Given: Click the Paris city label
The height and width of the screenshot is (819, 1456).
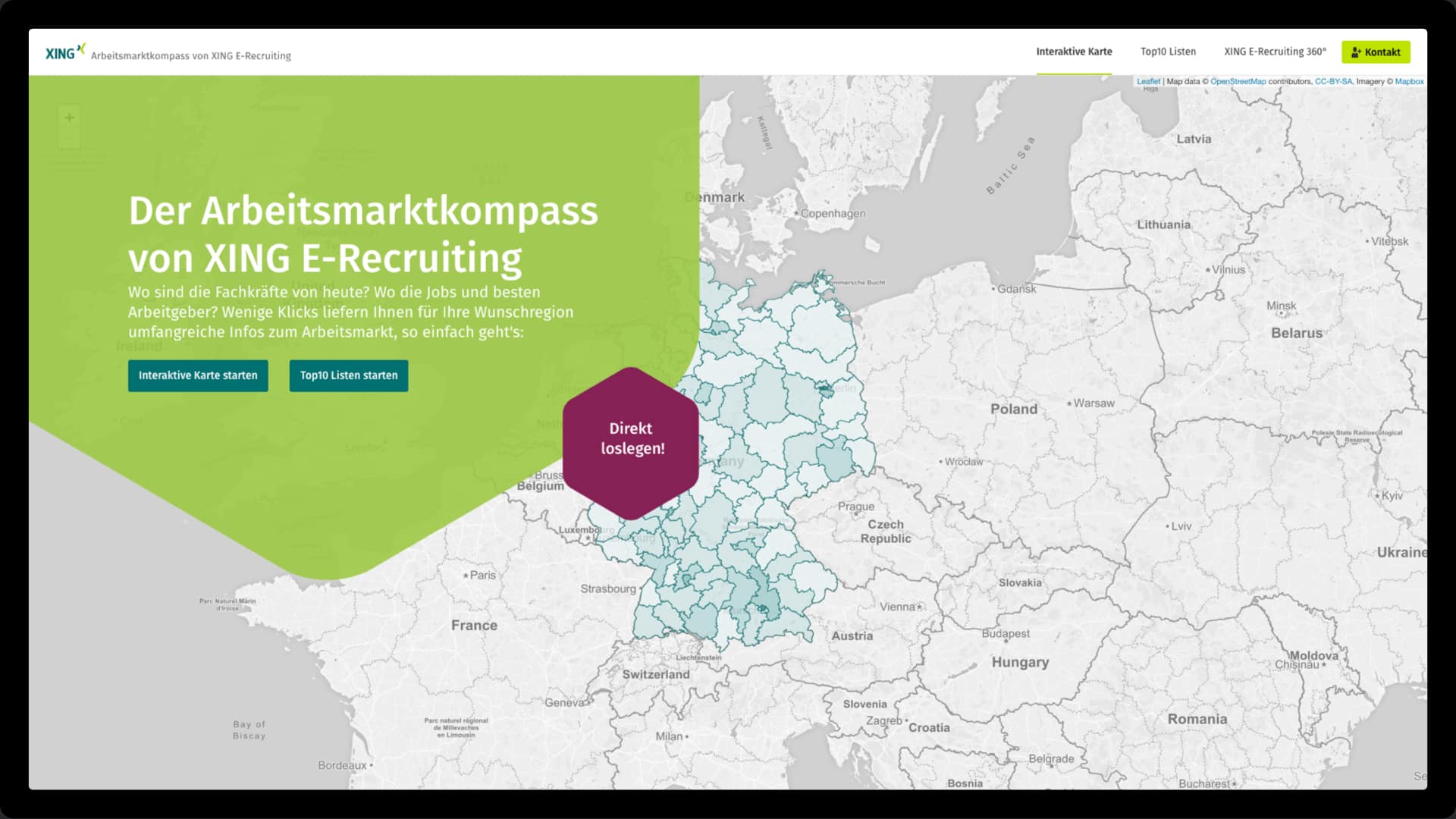Looking at the screenshot, I should tap(482, 575).
